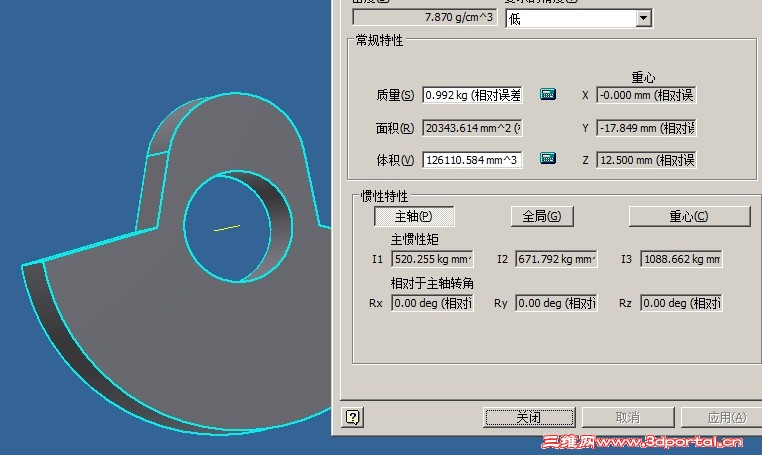This screenshot has height=455, width=762.
Task: Open the accuracy dropdown showing 低
Action: coord(579,18)
